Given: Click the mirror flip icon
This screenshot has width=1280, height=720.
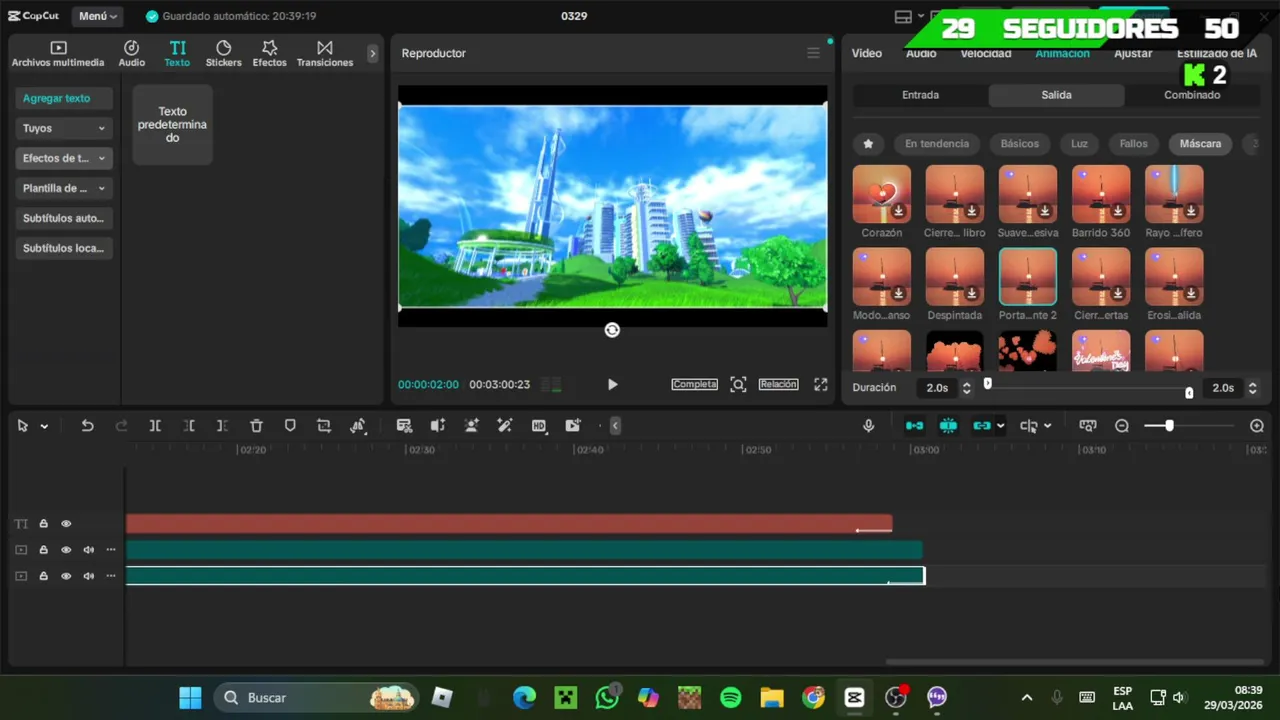Looking at the screenshot, I should pos(358,426).
